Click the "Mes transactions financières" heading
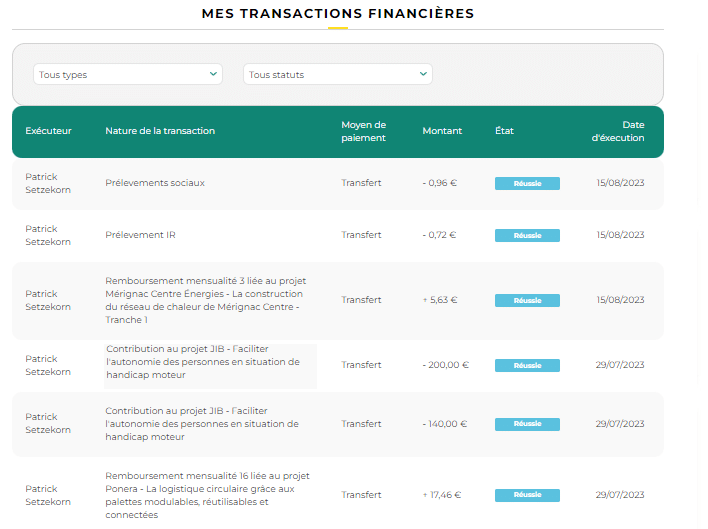This screenshot has height=529, width=708. (338, 14)
